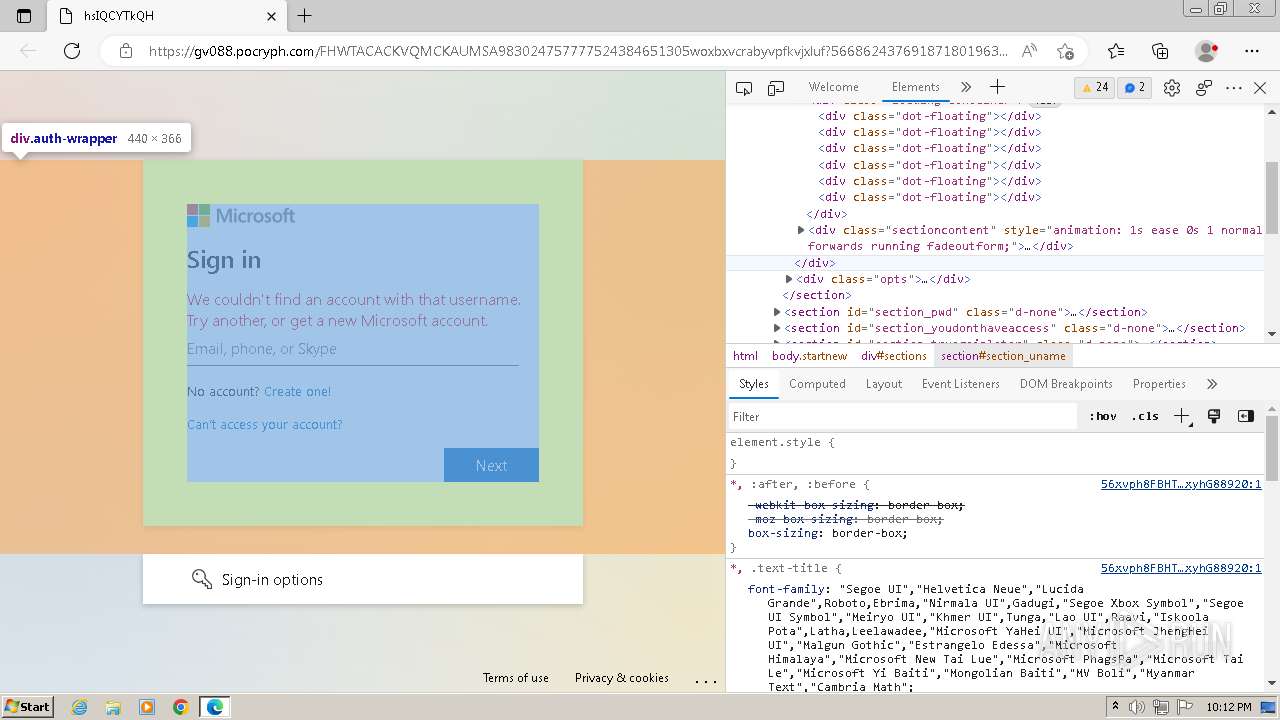1280x720 pixels.
Task: Close the hsIQCYTkQH tab
Action: 272,16
